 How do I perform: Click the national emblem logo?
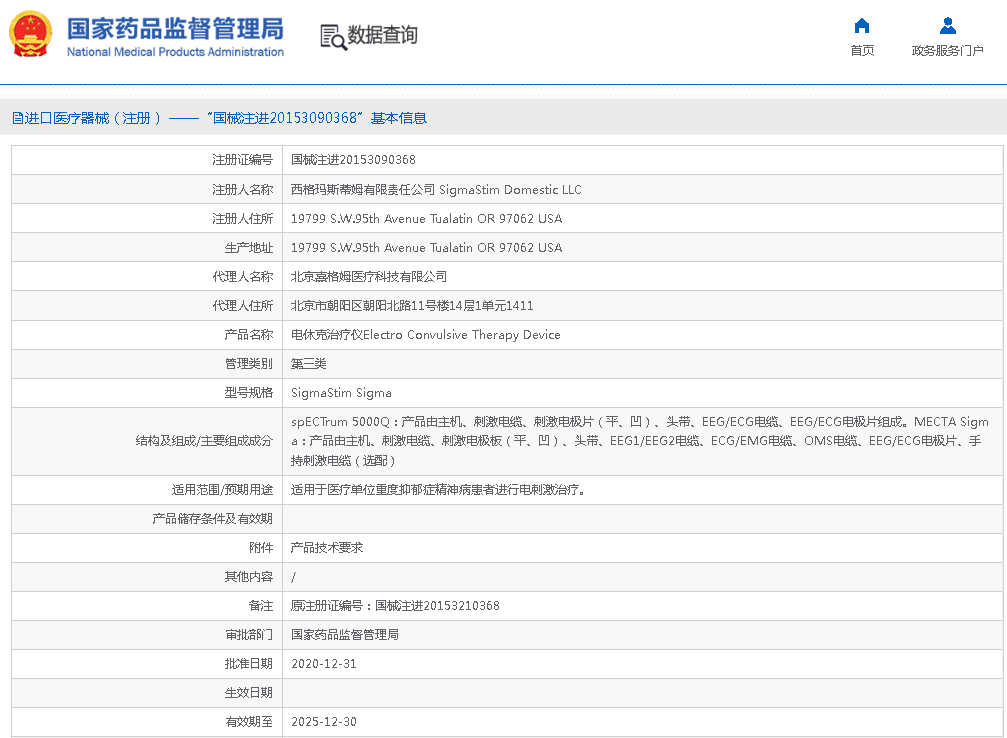pos(29,35)
